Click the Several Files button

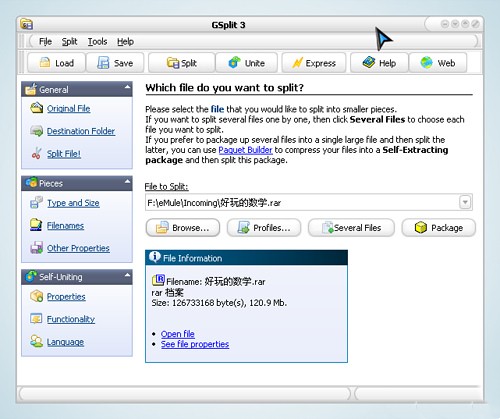pyautogui.click(x=351, y=228)
